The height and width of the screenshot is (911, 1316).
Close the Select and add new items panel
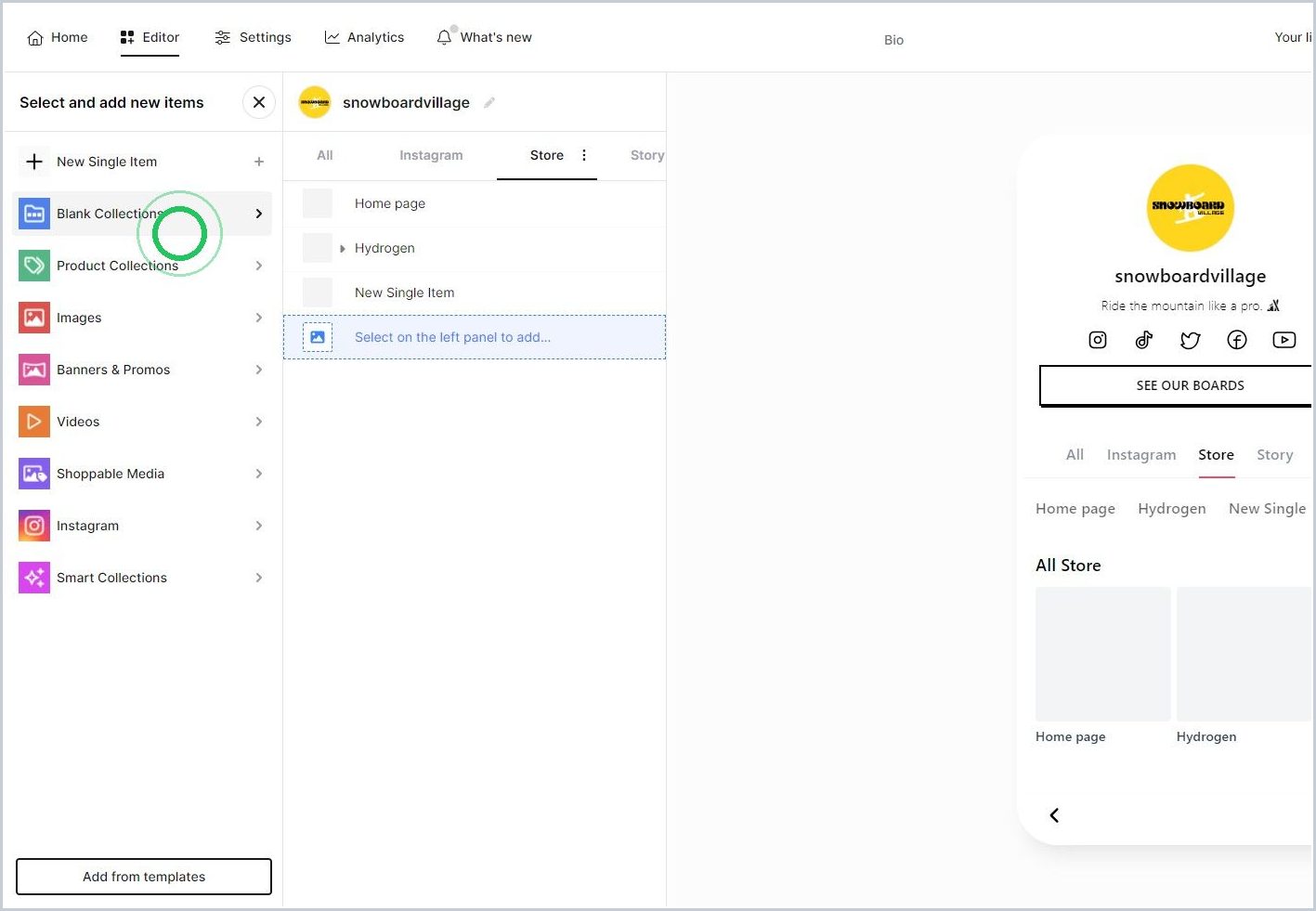tap(259, 102)
